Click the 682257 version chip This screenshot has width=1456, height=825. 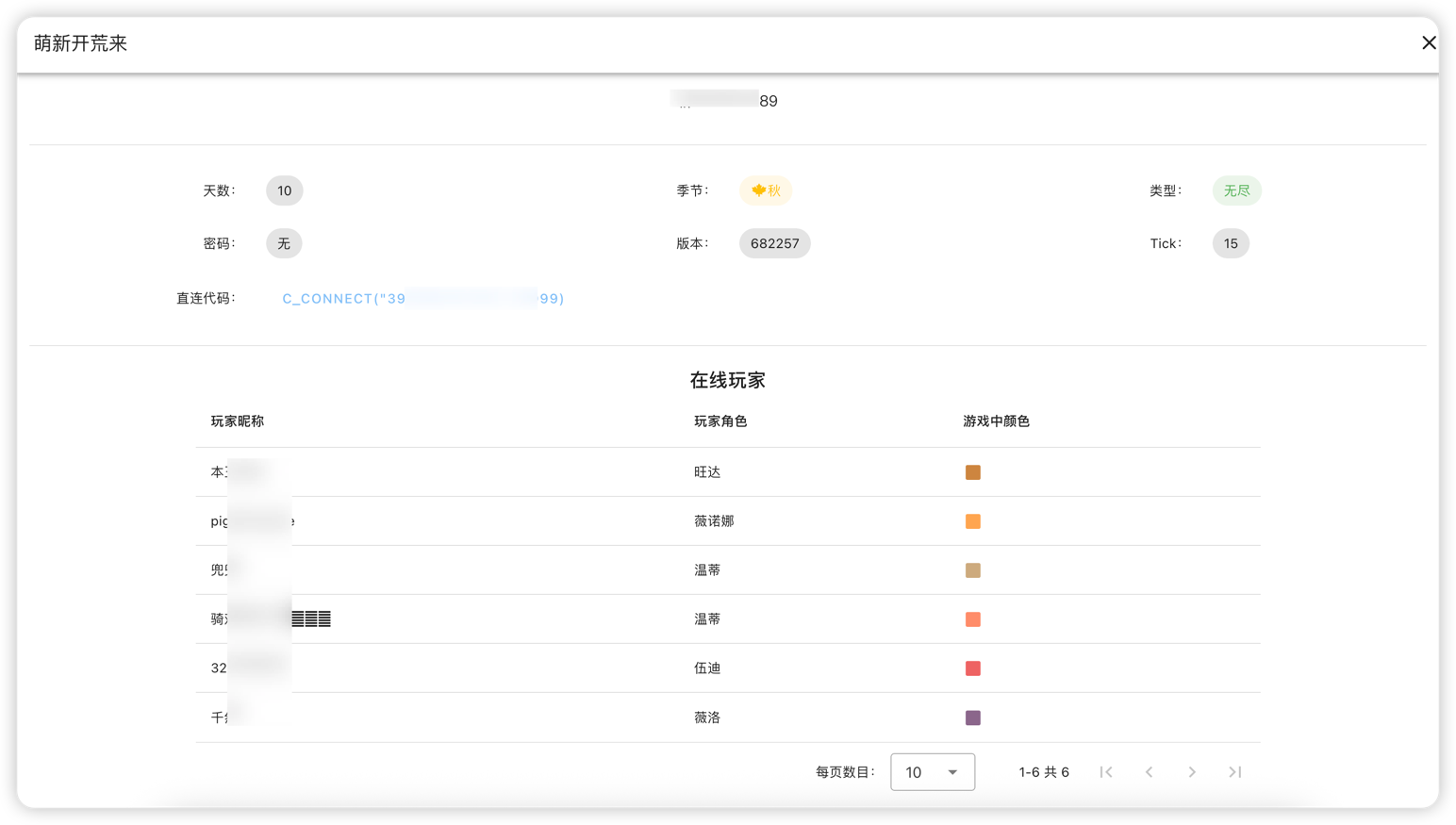pos(774,243)
